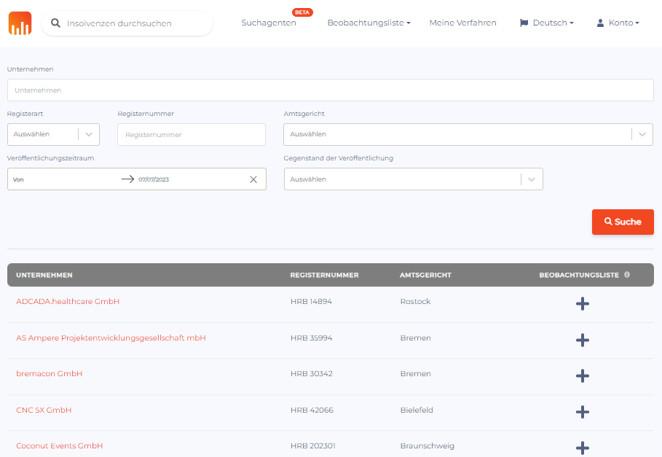Screen dimensions: 662x457
Task: Click plus icon for Coconut Events GmbH
Action: point(582,447)
